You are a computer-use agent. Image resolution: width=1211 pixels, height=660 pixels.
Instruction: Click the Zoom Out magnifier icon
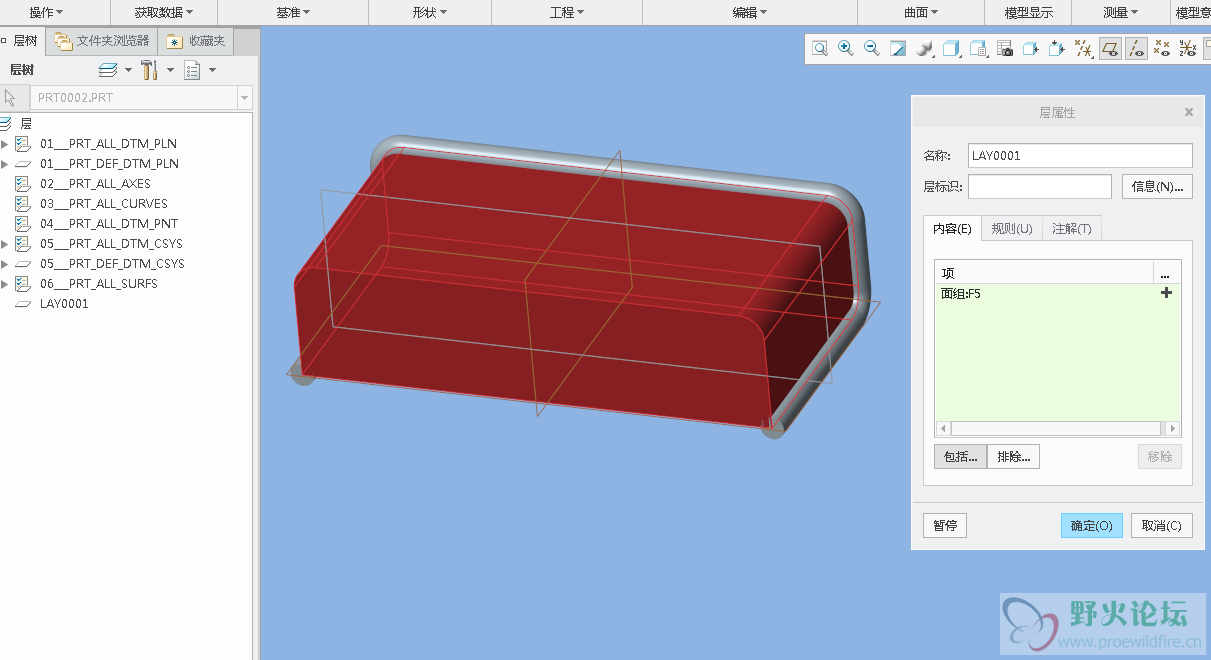click(x=872, y=48)
